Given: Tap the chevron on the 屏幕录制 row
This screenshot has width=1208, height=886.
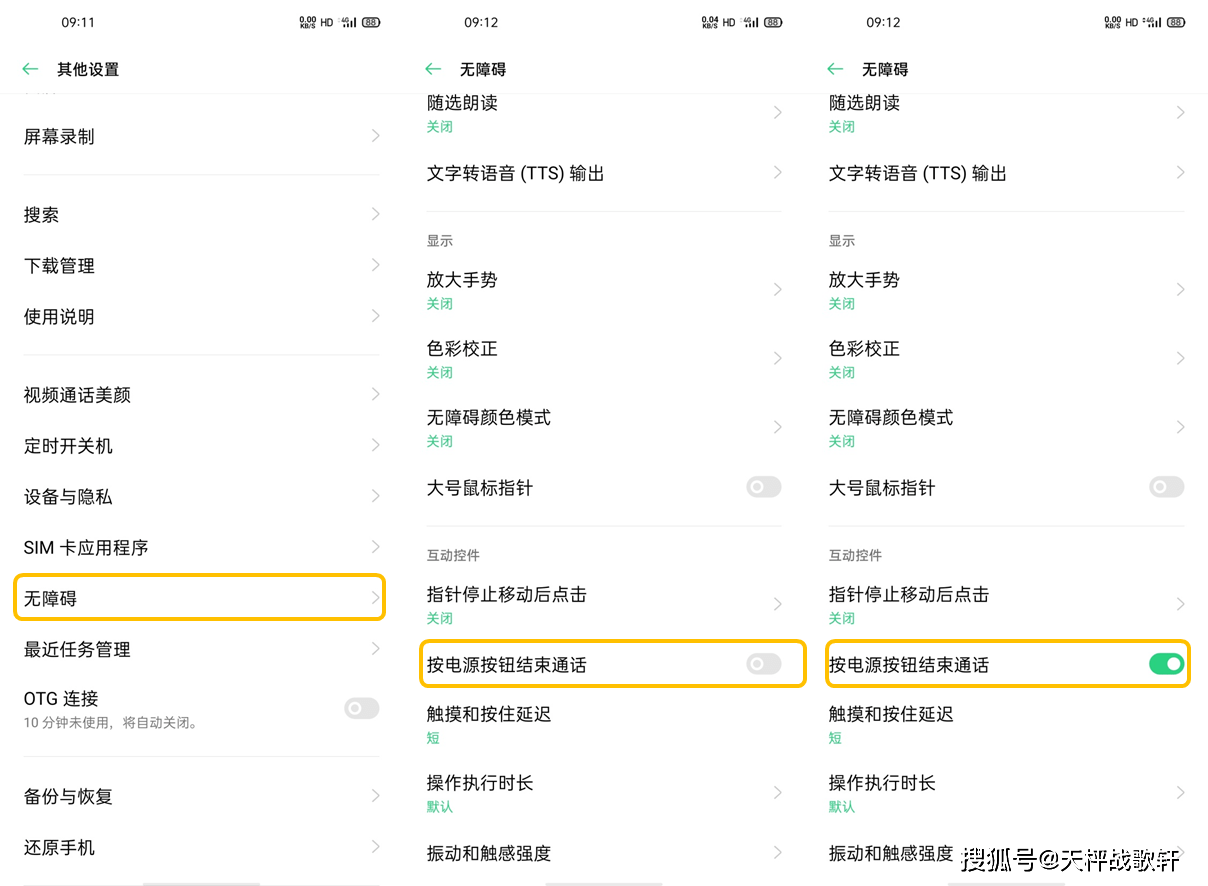Looking at the screenshot, I should (375, 135).
